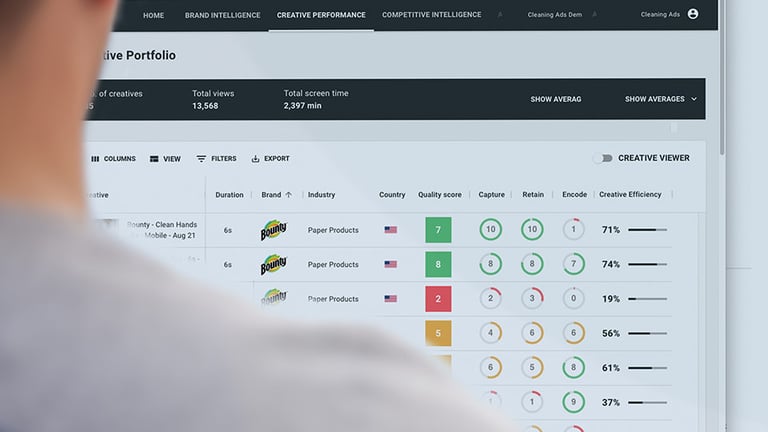Click the Show Averag button
Viewport: 768px width, 432px height.
coord(556,99)
